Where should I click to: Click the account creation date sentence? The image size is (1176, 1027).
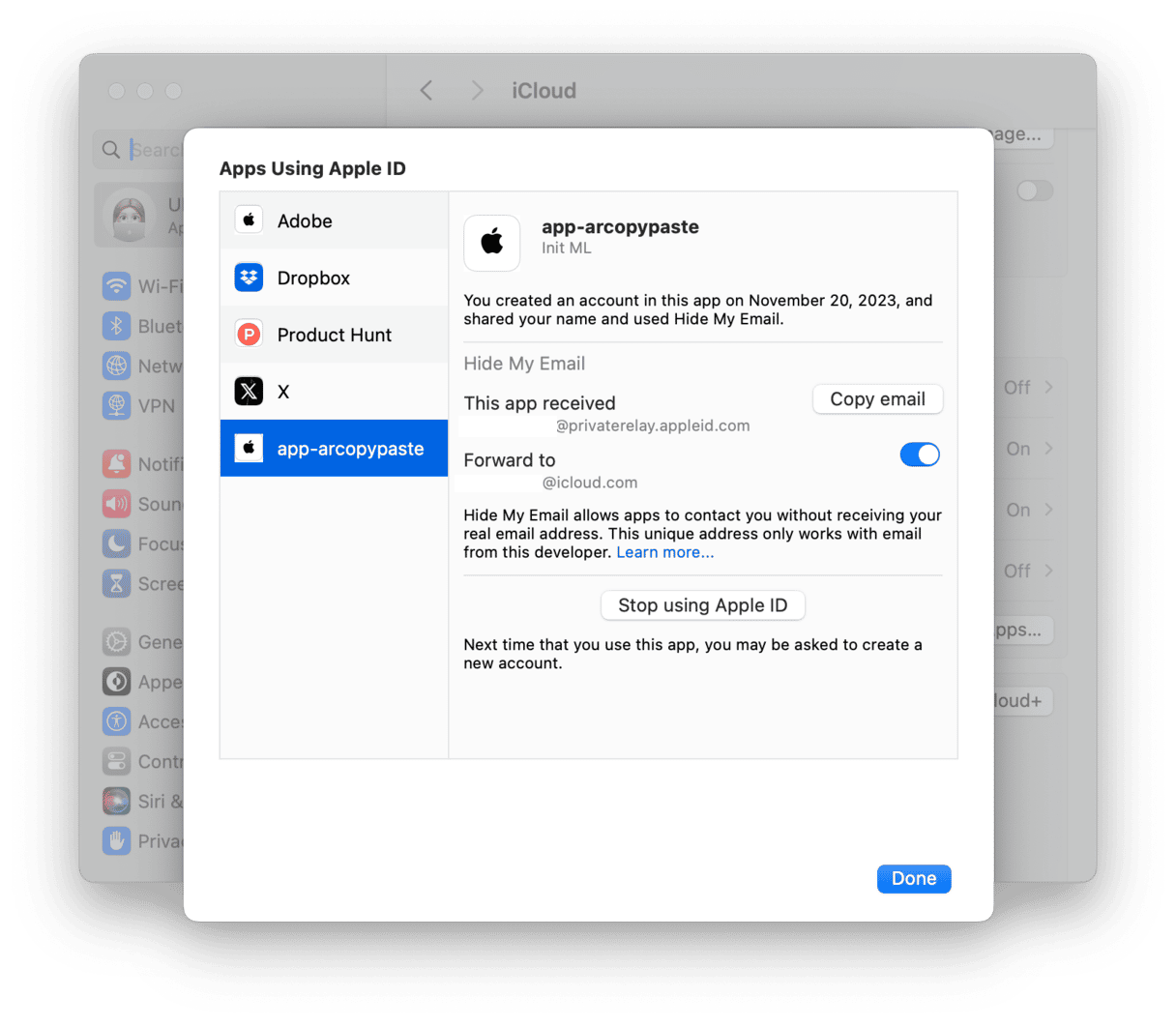[x=698, y=309]
